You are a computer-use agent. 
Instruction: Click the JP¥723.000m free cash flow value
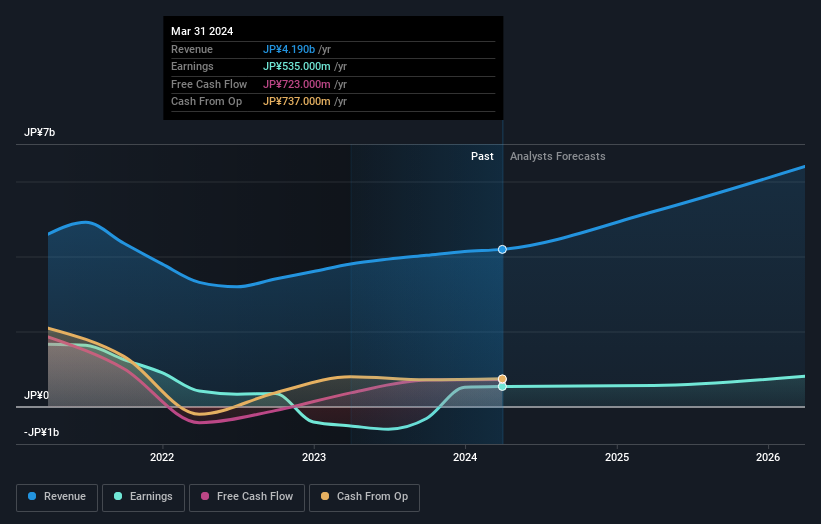point(296,84)
